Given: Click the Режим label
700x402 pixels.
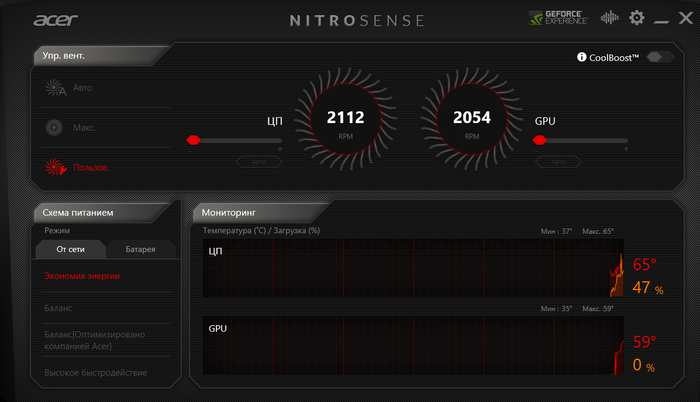Looking at the screenshot, I should pos(57,230).
